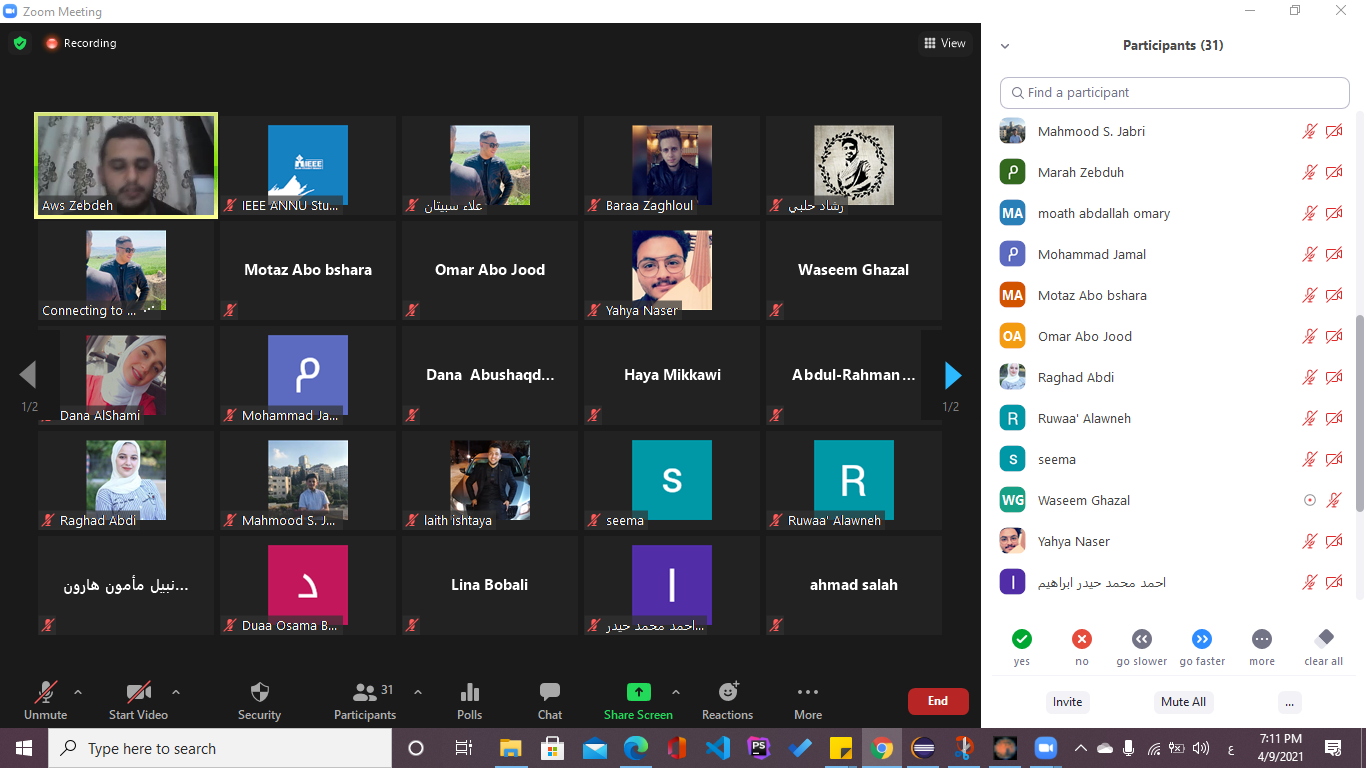Open Windows Start menu button

click(23, 748)
